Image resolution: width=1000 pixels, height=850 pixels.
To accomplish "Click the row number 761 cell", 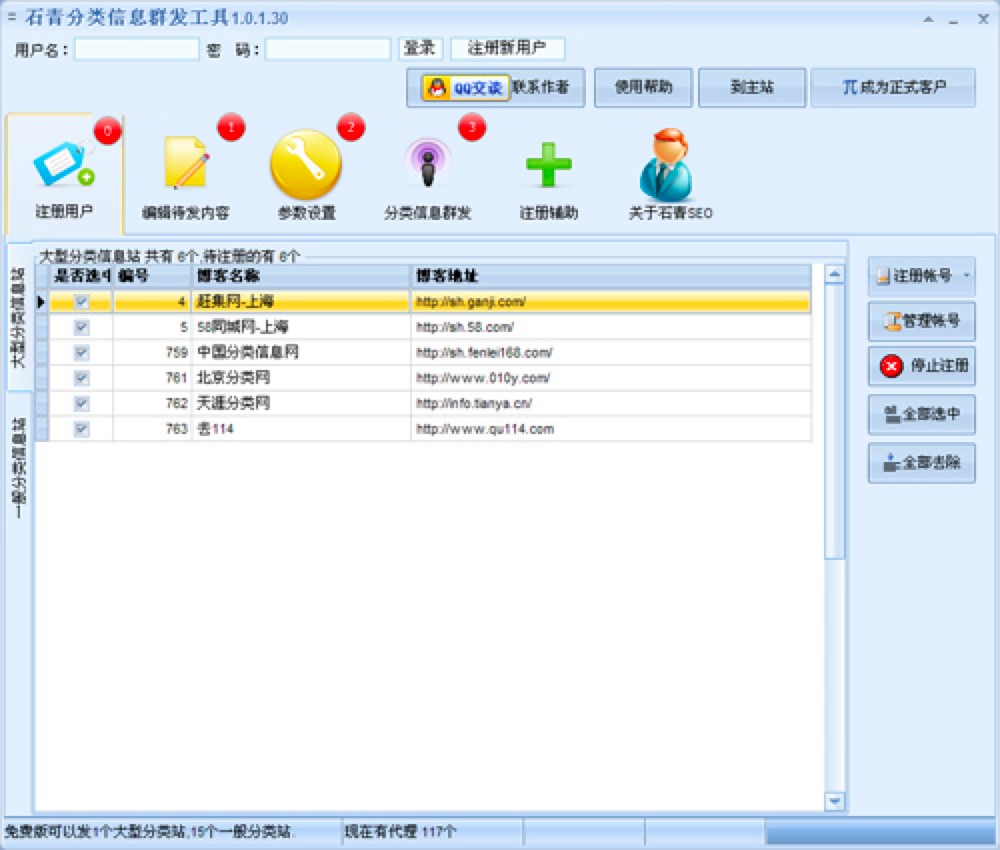I will point(152,378).
